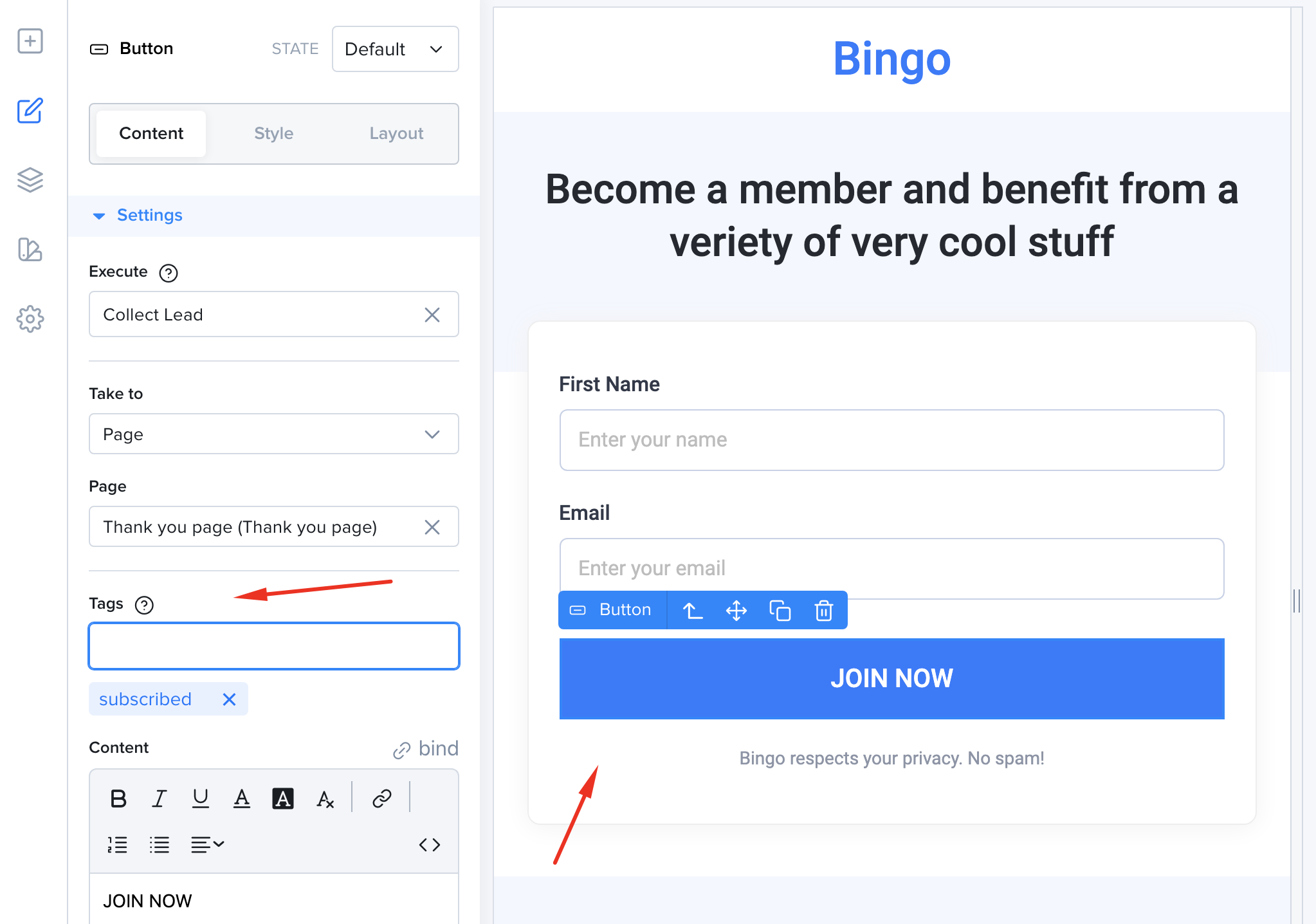Duplicate the selected button element
This screenshot has height=924, width=1316.
pyautogui.click(x=780, y=610)
